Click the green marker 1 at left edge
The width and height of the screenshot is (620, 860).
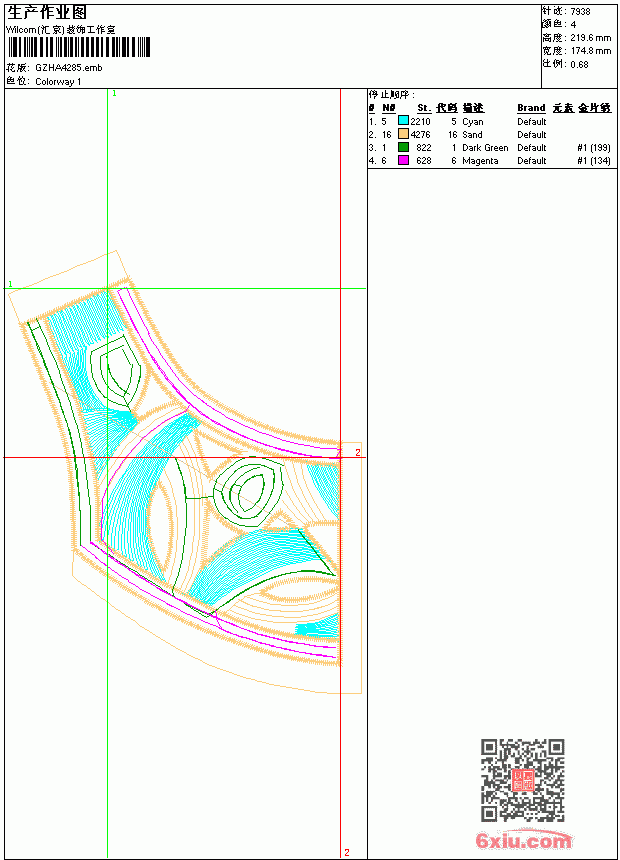(x=10, y=284)
